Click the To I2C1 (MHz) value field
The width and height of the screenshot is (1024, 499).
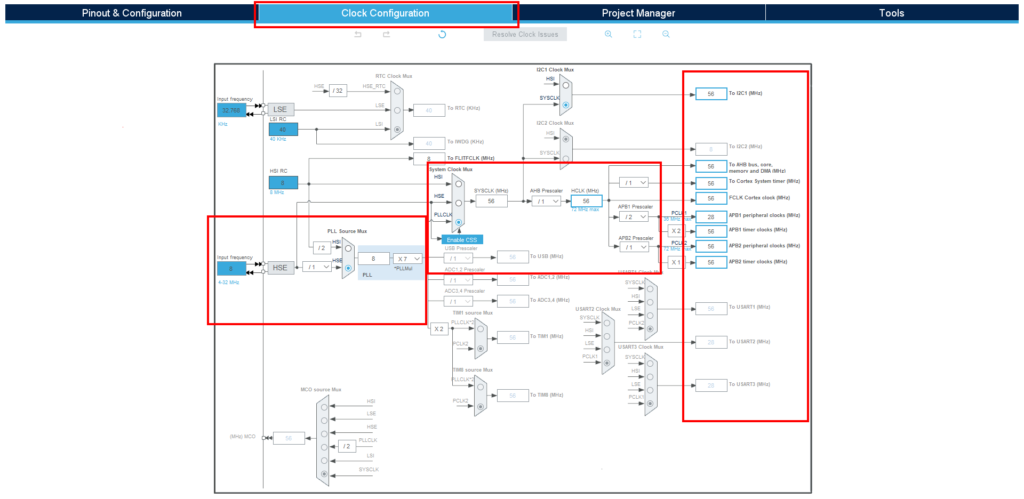click(711, 94)
